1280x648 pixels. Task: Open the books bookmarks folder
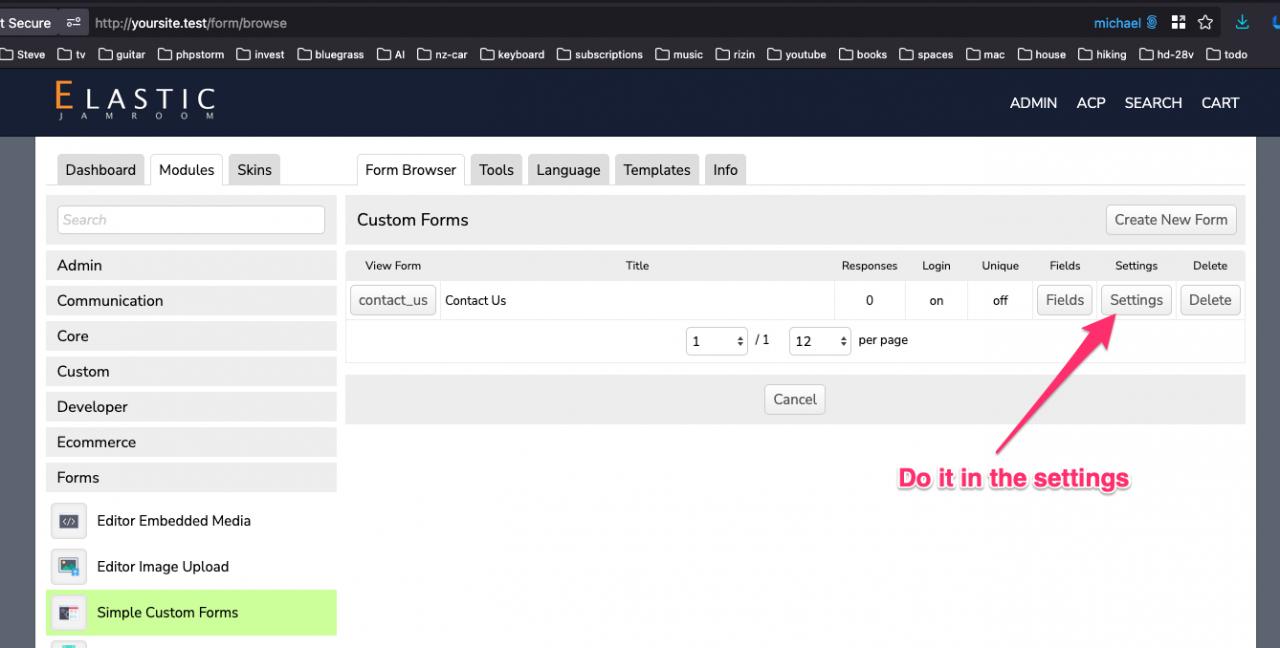[863, 54]
